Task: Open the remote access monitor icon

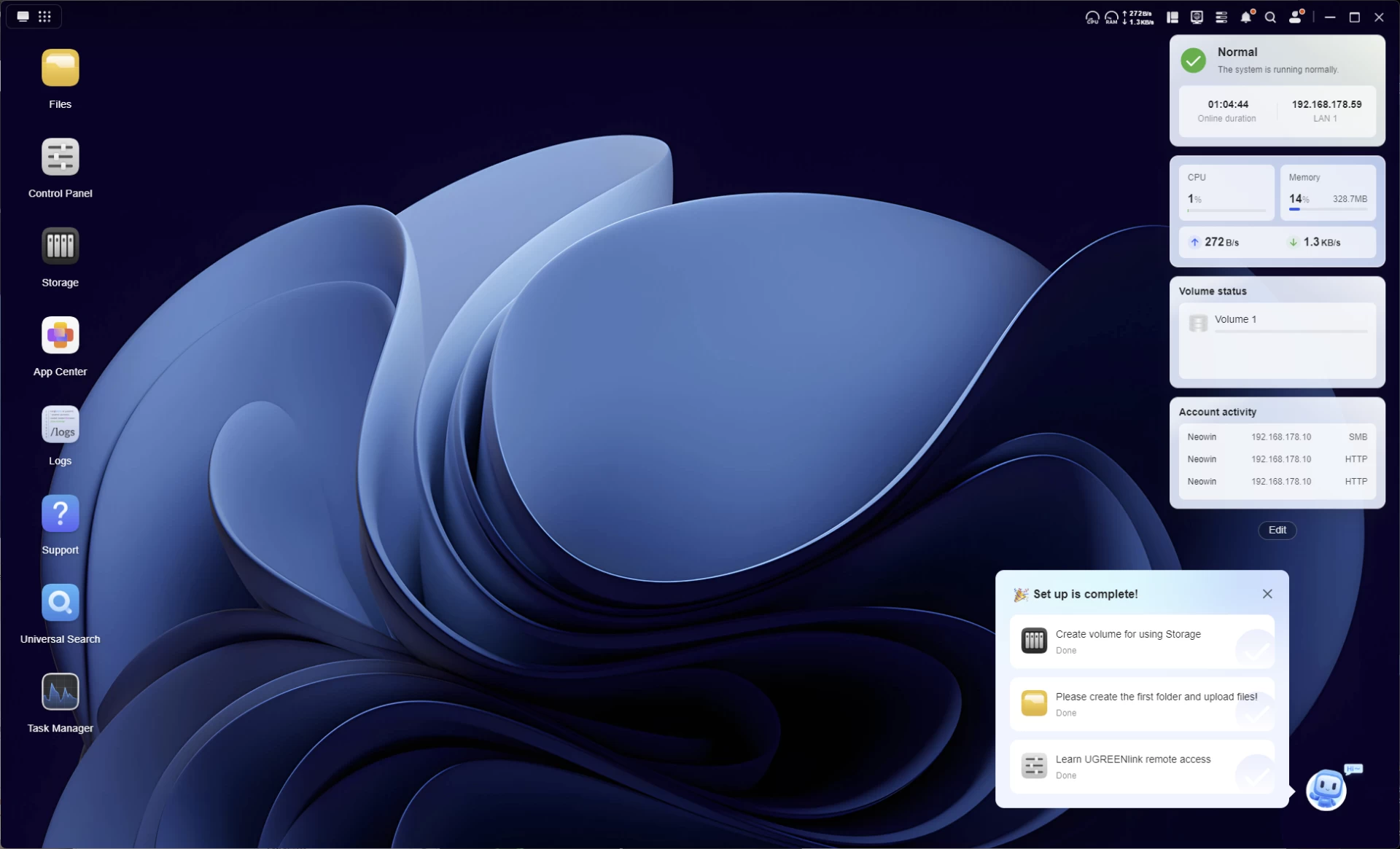Action: [1197, 17]
